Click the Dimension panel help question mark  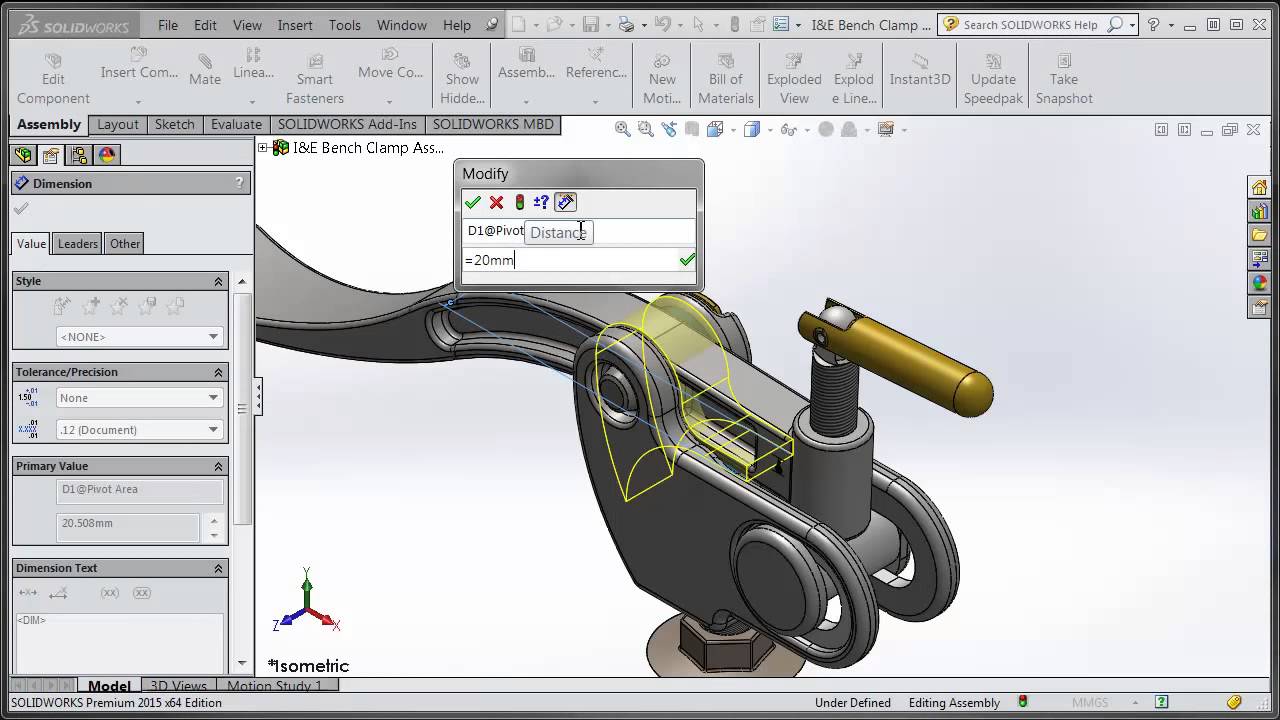[239, 183]
